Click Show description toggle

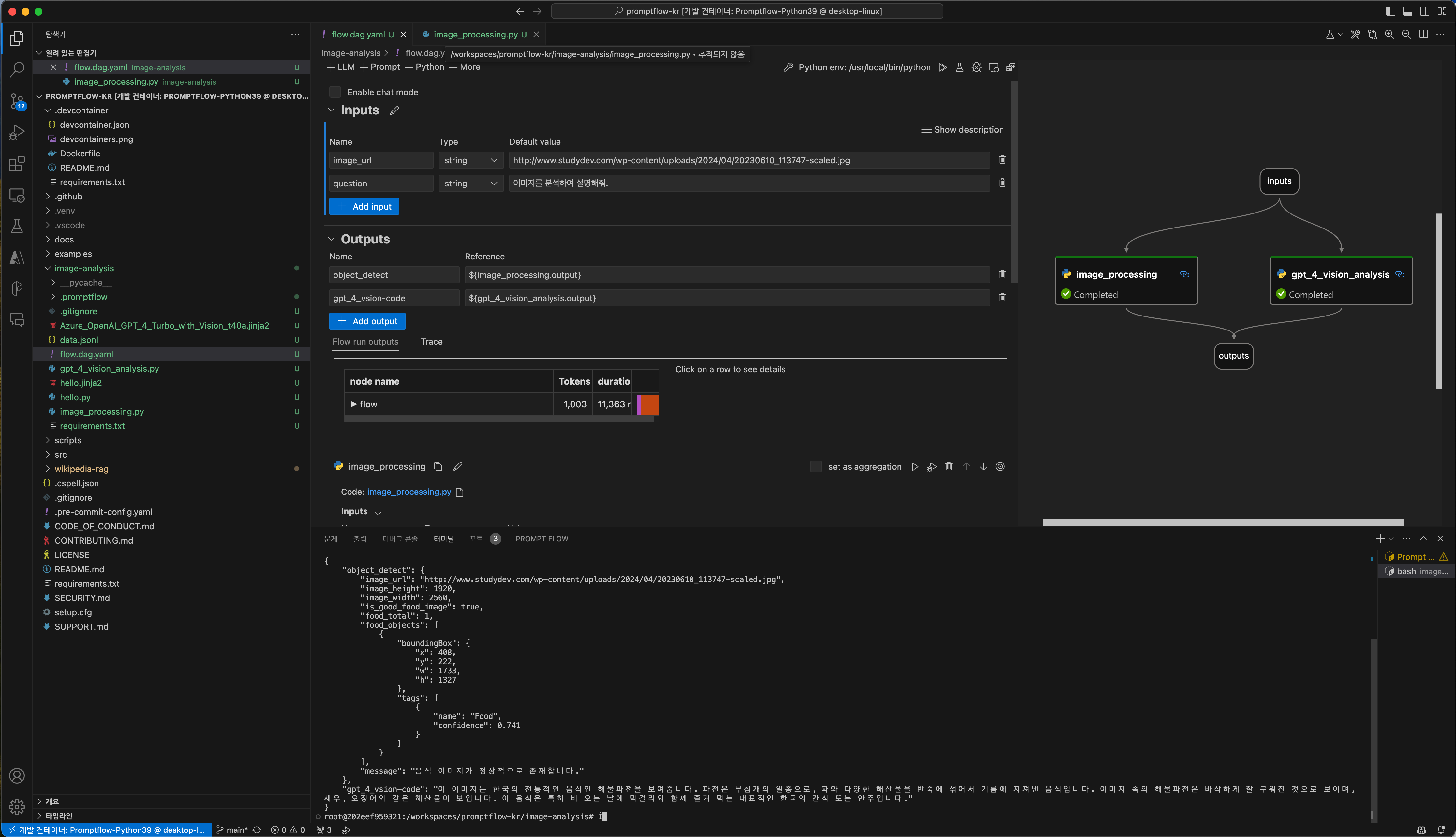(963, 129)
